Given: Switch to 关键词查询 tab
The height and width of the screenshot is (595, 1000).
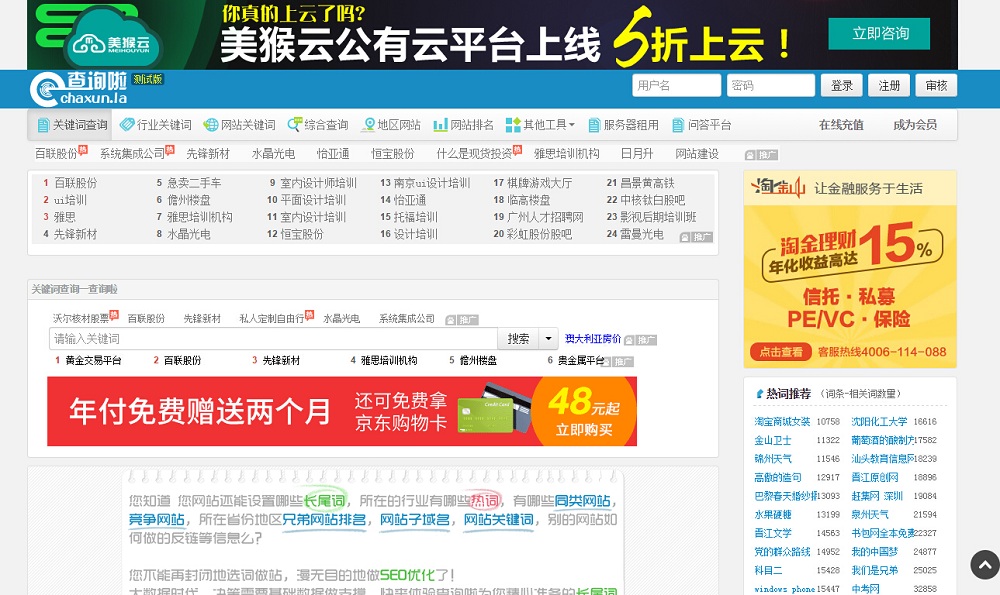Looking at the screenshot, I should [x=70, y=125].
